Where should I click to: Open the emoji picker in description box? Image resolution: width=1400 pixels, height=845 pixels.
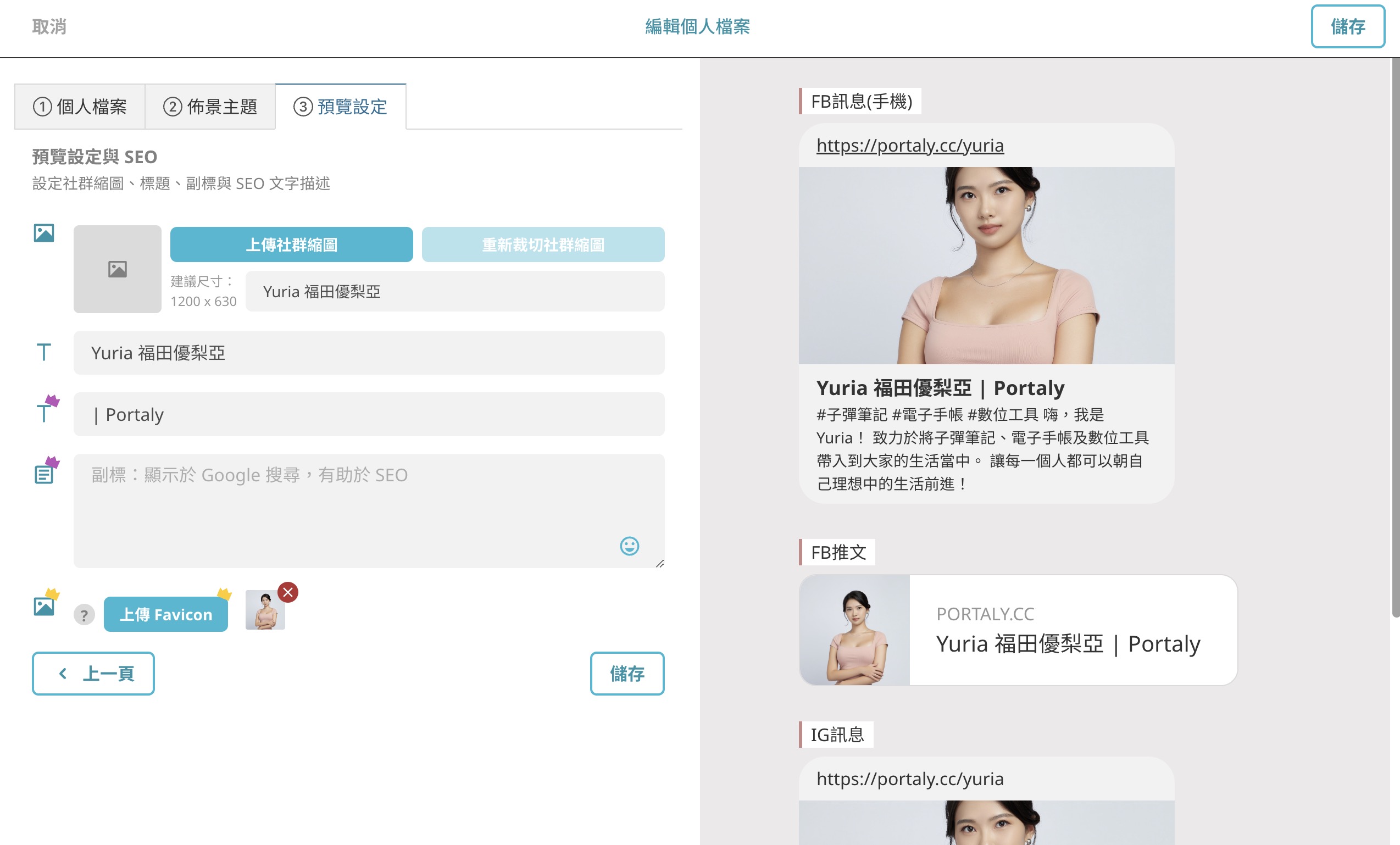click(x=629, y=546)
